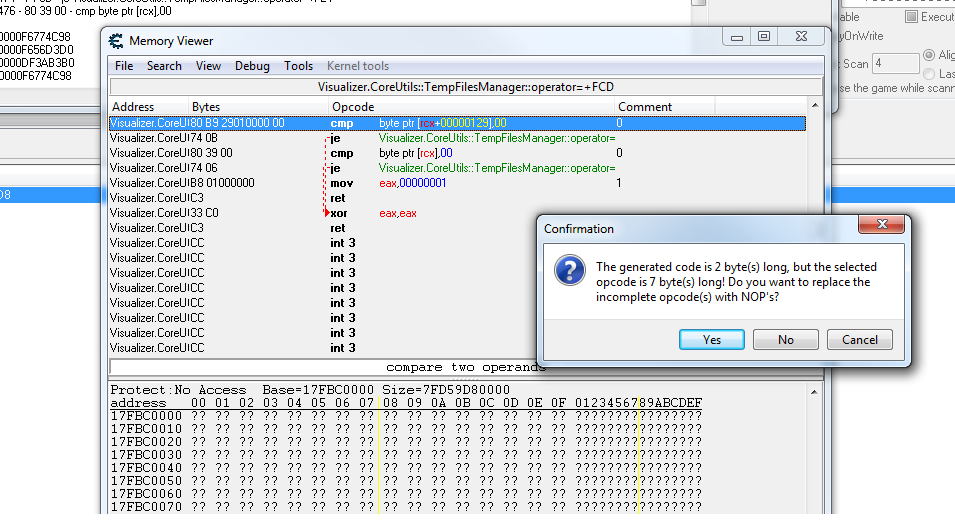Image resolution: width=955 pixels, height=522 pixels.
Task: Select the Alignment radio button
Action: pos(929,55)
